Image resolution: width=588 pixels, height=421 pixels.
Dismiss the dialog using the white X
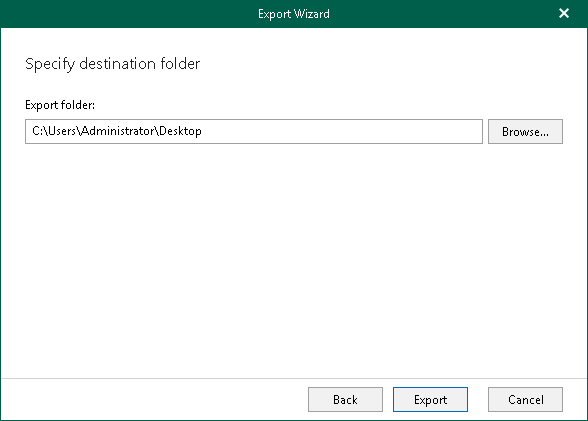pyautogui.click(x=564, y=13)
